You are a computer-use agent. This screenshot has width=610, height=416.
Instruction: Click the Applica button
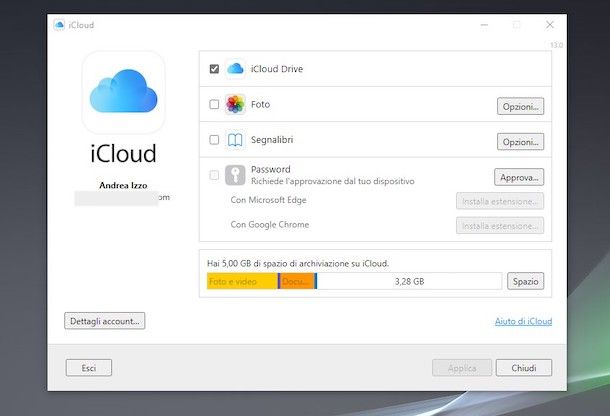(x=462, y=368)
